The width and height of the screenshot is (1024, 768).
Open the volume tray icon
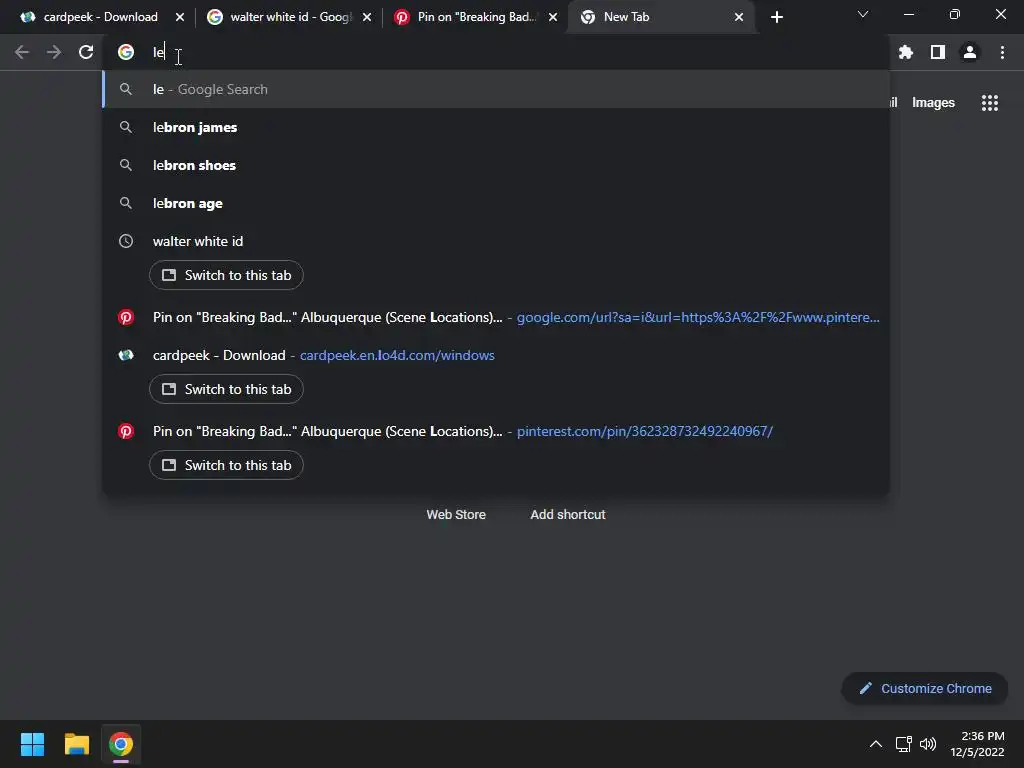[927, 744]
